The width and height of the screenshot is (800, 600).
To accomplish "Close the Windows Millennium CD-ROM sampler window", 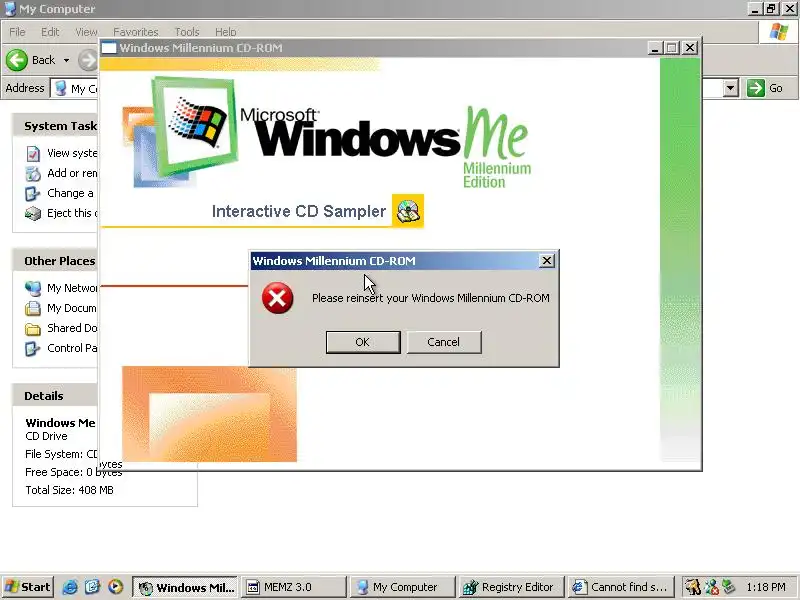I will [x=690, y=48].
